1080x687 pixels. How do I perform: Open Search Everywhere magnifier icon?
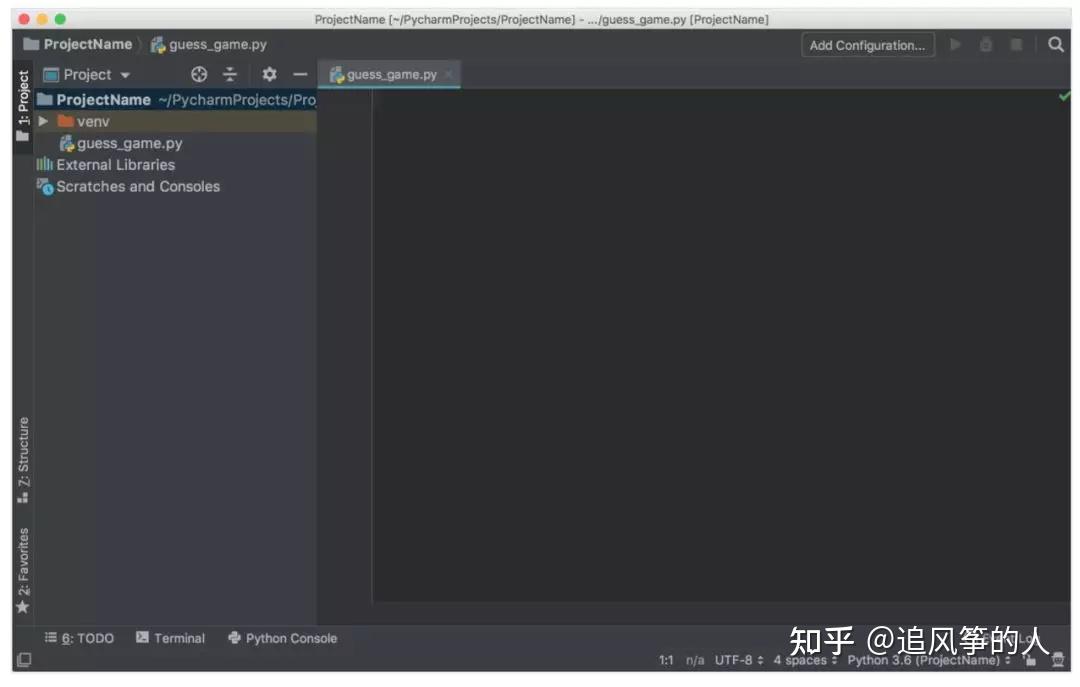pos(1057,44)
